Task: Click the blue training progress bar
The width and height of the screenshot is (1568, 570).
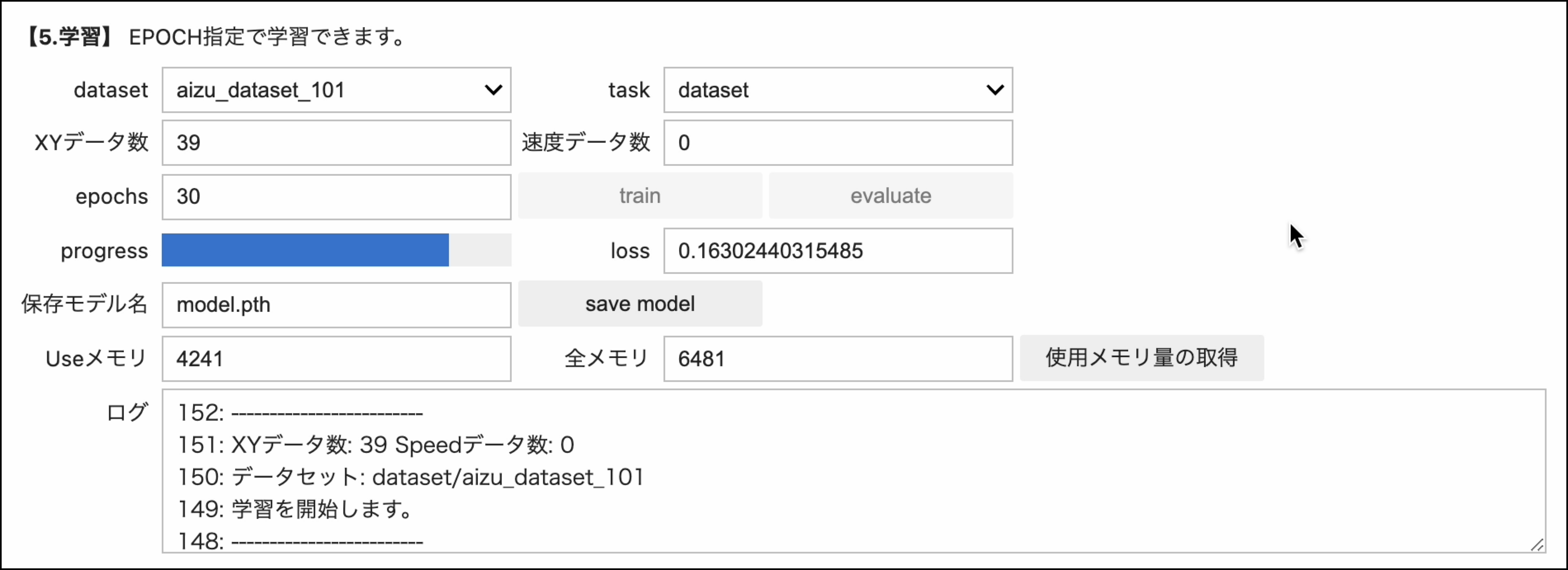Action: [305, 250]
